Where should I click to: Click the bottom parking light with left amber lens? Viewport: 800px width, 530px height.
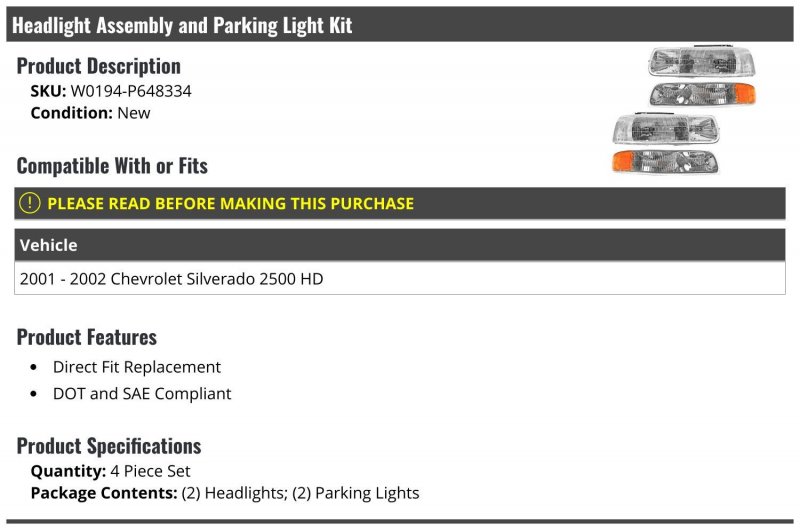coord(665,161)
